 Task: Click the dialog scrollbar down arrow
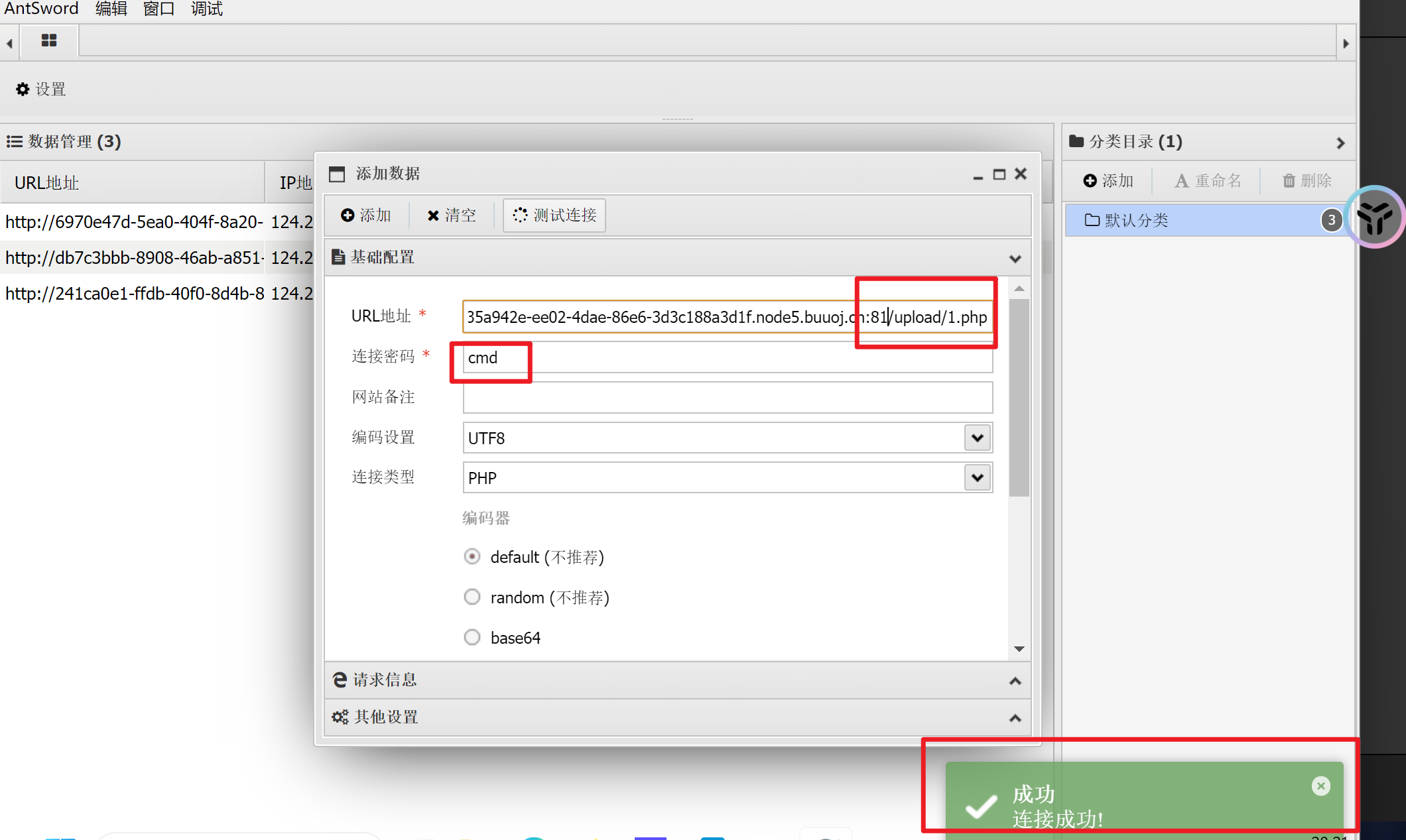click(x=1019, y=648)
